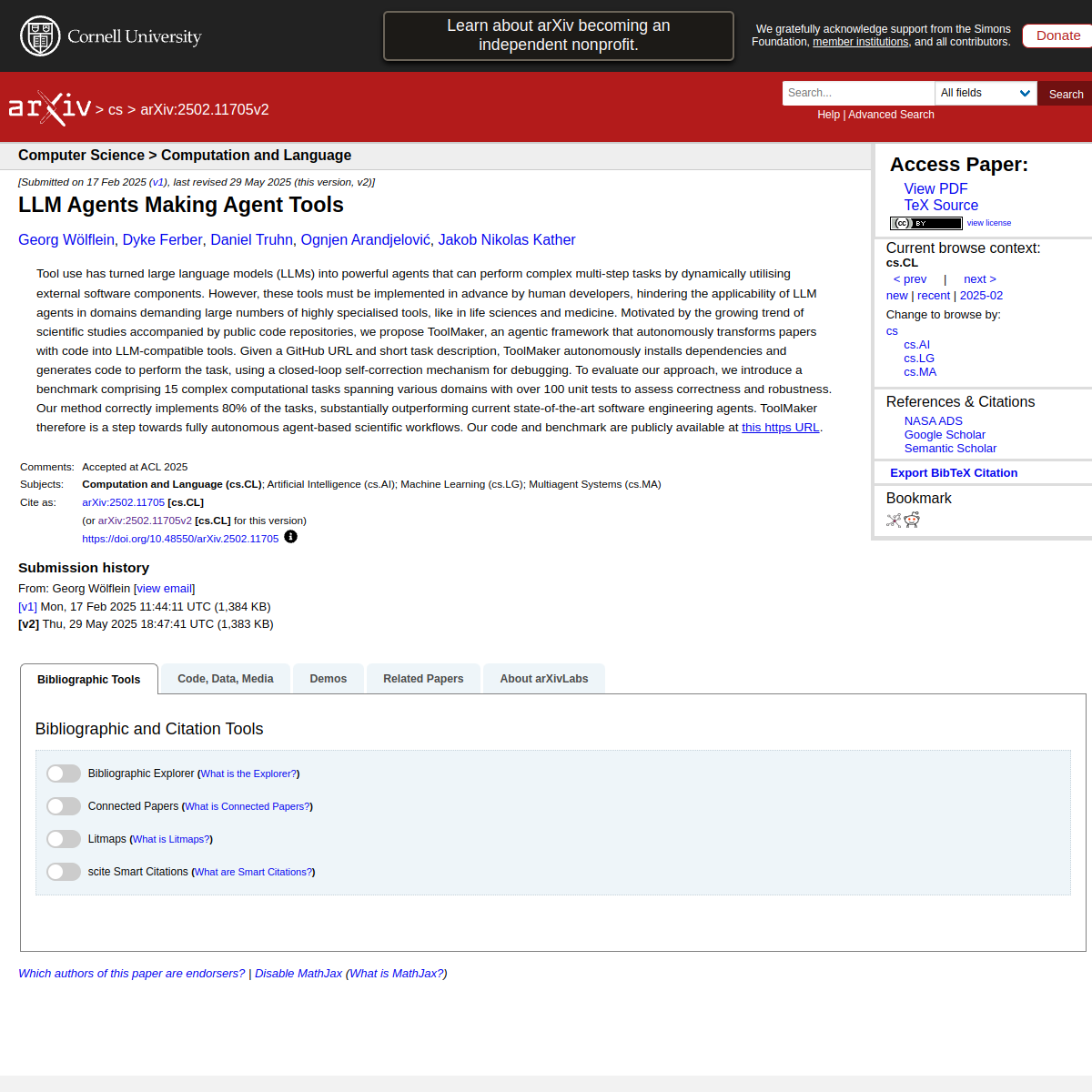
Task: Click the Cornell University logo
Action: [x=110, y=36]
